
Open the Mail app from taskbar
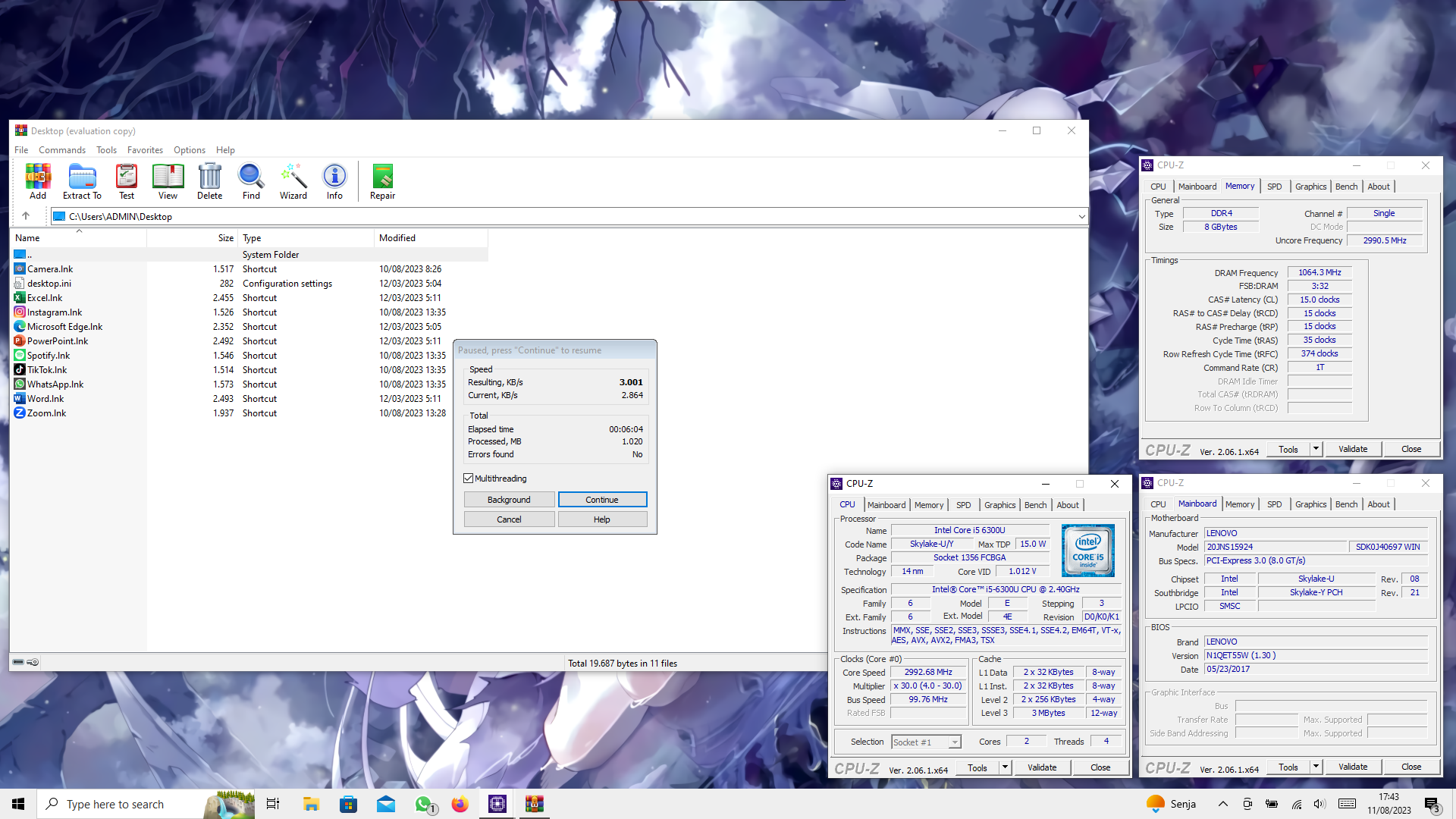[x=386, y=804]
